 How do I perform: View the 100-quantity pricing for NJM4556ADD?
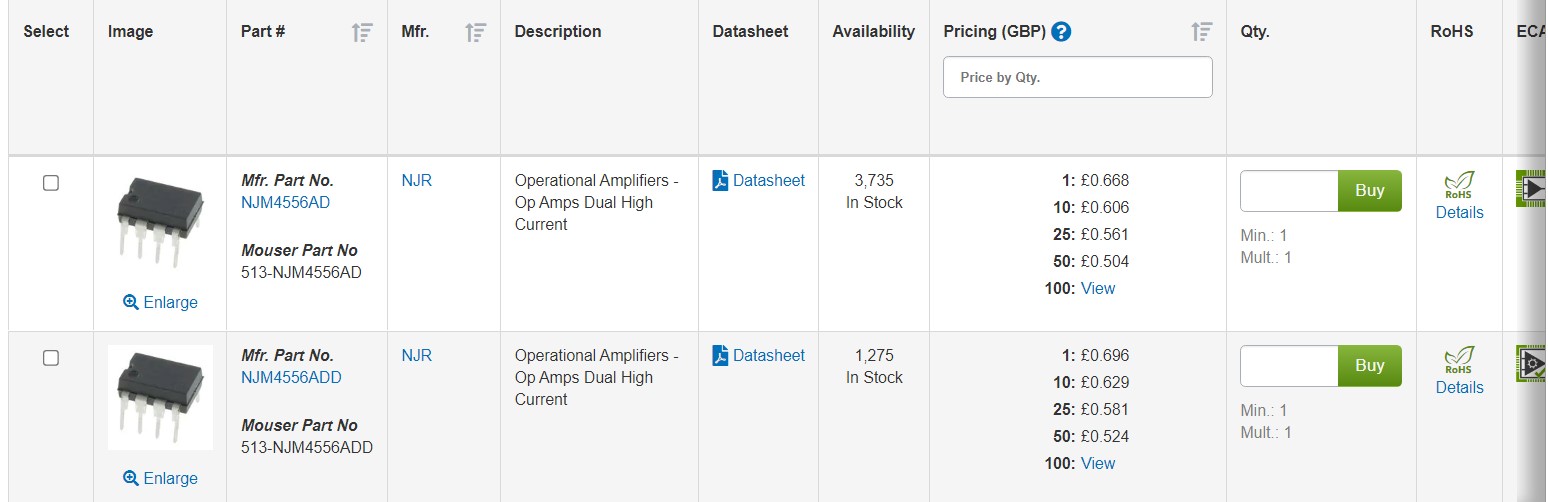(x=1098, y=464)
